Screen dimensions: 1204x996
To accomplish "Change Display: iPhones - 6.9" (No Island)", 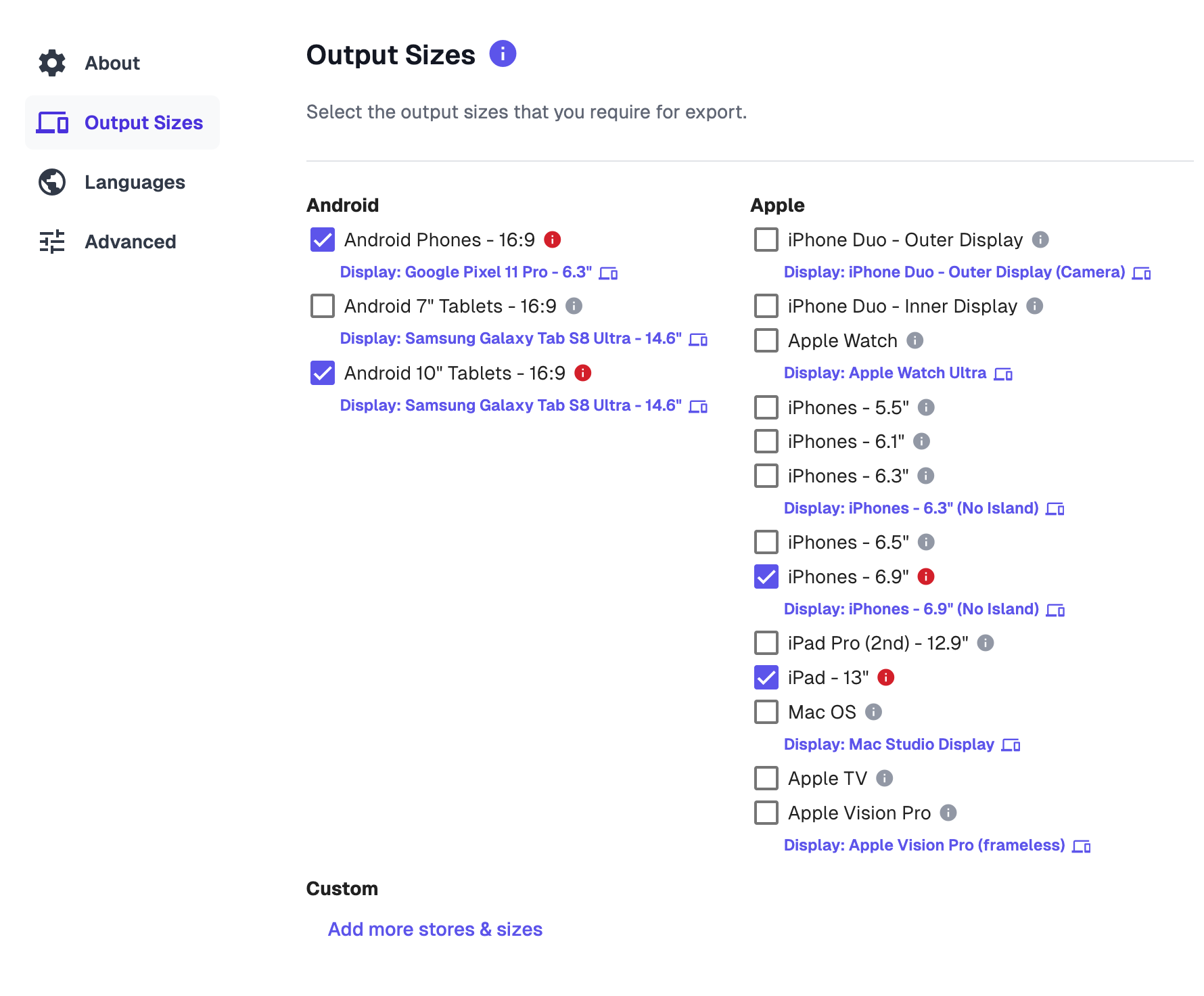I will (925, 609).
